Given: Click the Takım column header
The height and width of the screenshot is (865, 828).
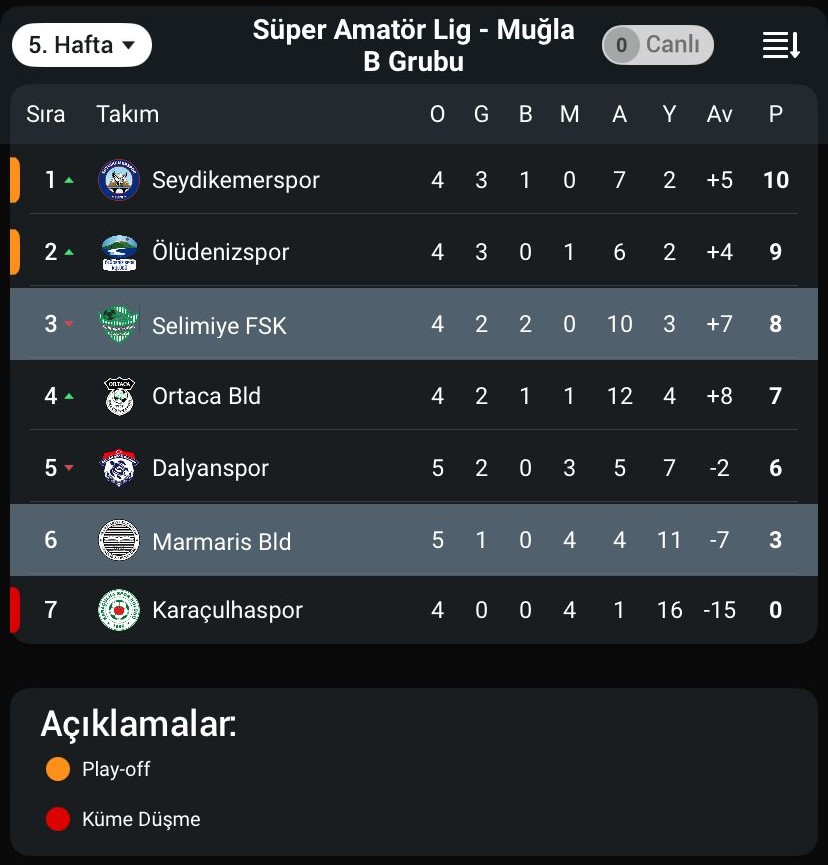Looking at the screenshot, I should pyautogui.click(x=127, y=114).
